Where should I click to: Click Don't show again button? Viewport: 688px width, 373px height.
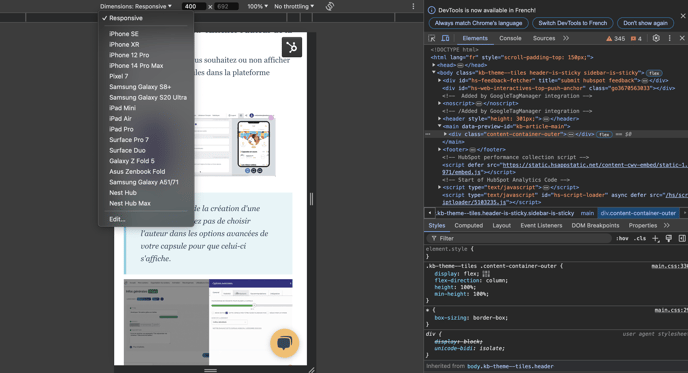click(645, 23)
